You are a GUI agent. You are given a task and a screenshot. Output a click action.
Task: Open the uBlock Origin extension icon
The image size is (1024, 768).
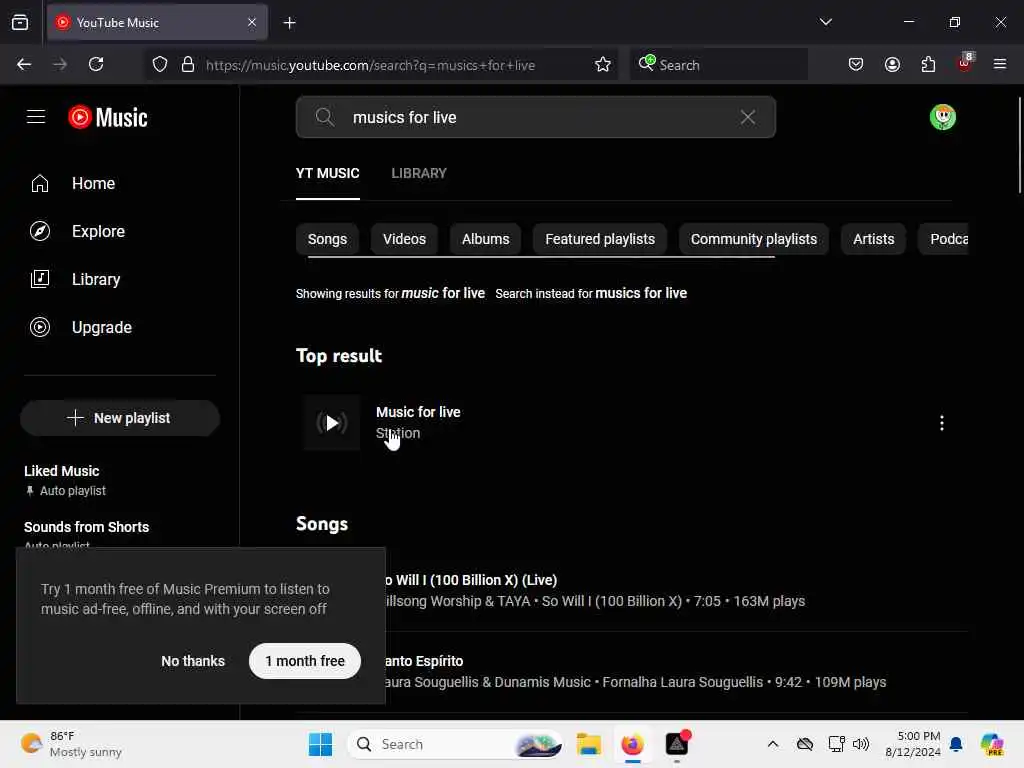click(x=965, y=65)
